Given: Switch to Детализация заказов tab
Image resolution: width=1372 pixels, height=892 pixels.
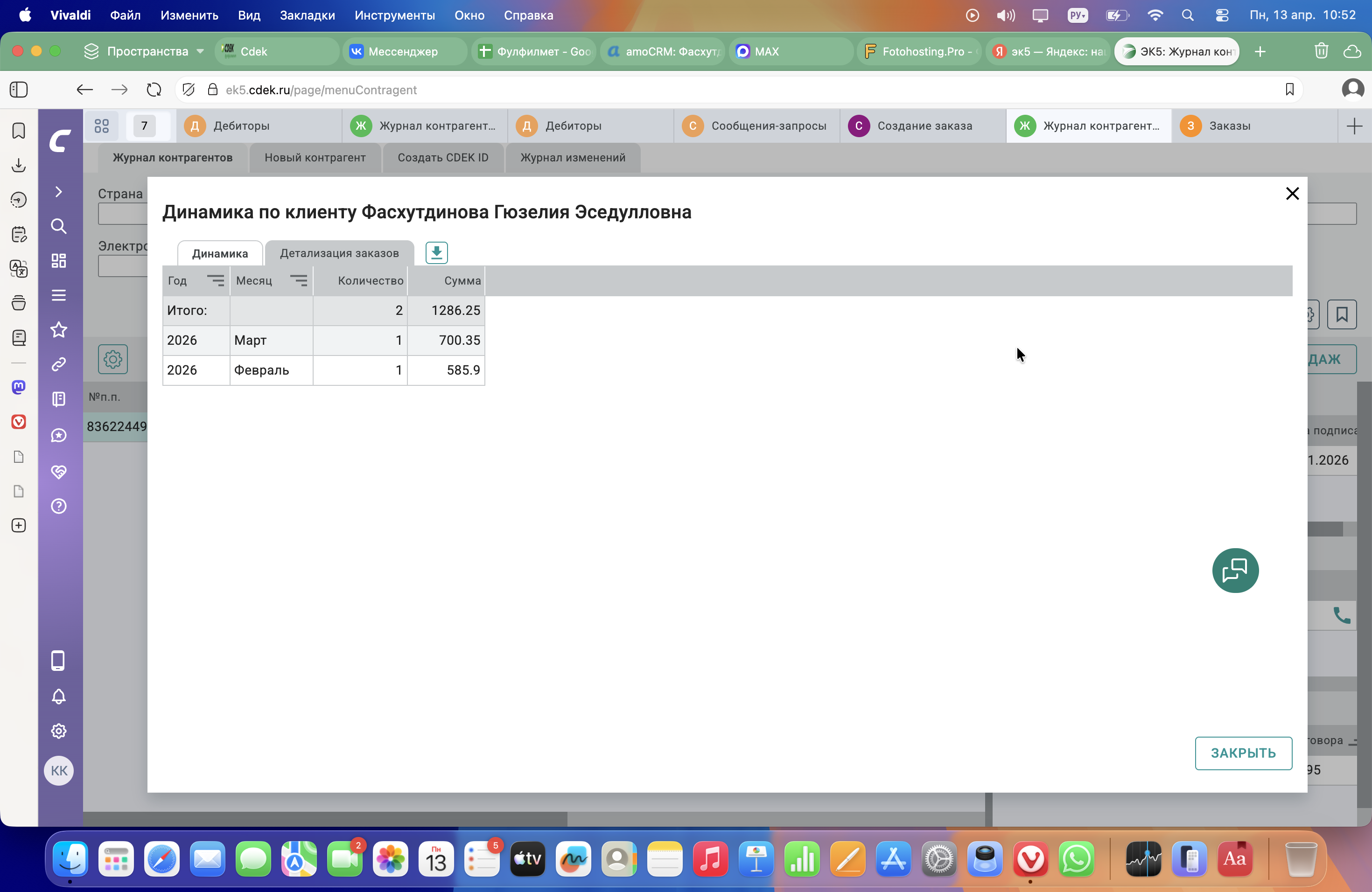Looking at the screenshot, I should [339, 253].
